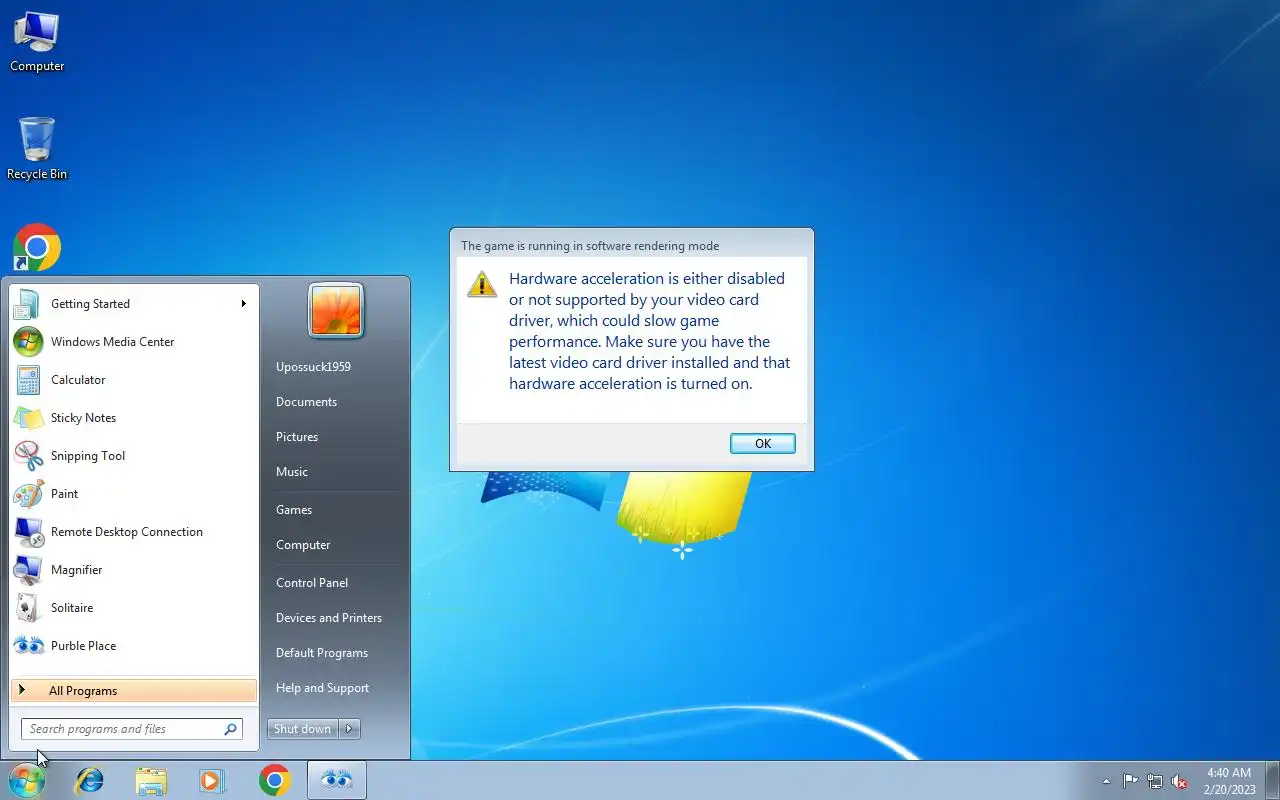Screen dimensions: 1280x800
Task: Click the Solitaire cards icon
Action: coord(28,608)
